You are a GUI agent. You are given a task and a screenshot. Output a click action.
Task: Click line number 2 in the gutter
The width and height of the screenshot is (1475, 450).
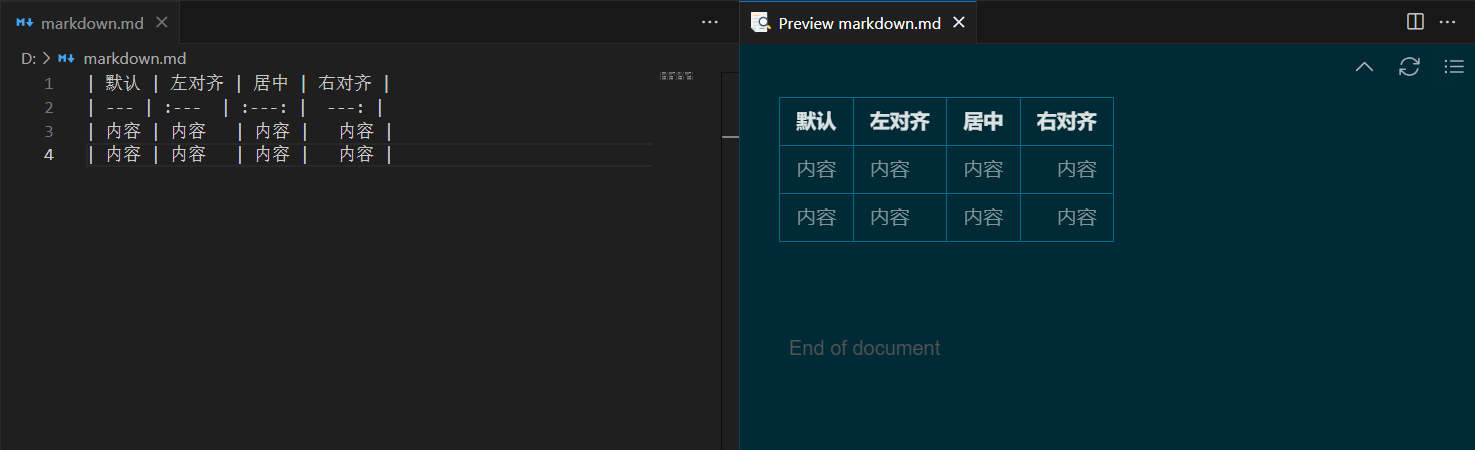[x=48, y=107]
